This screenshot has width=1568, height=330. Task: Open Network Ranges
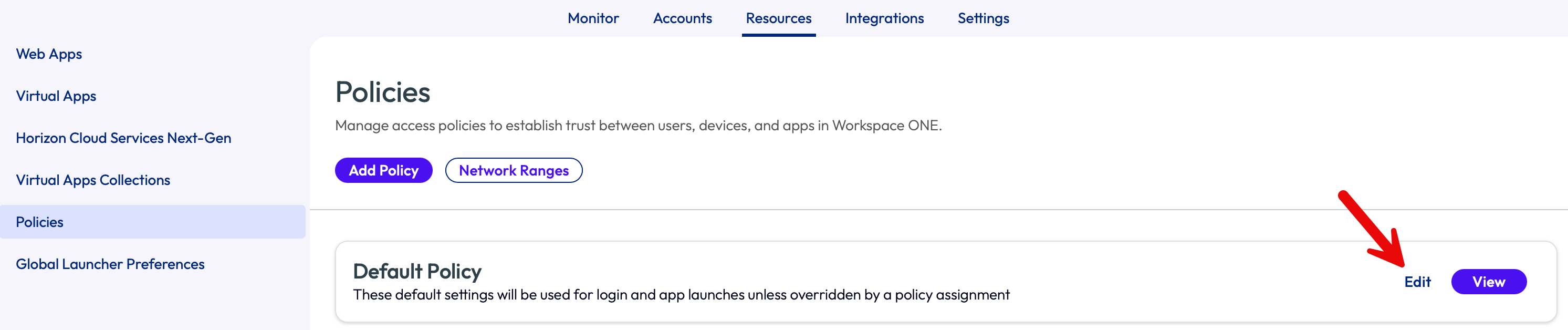pyautogui.click(x=513, y=170)
